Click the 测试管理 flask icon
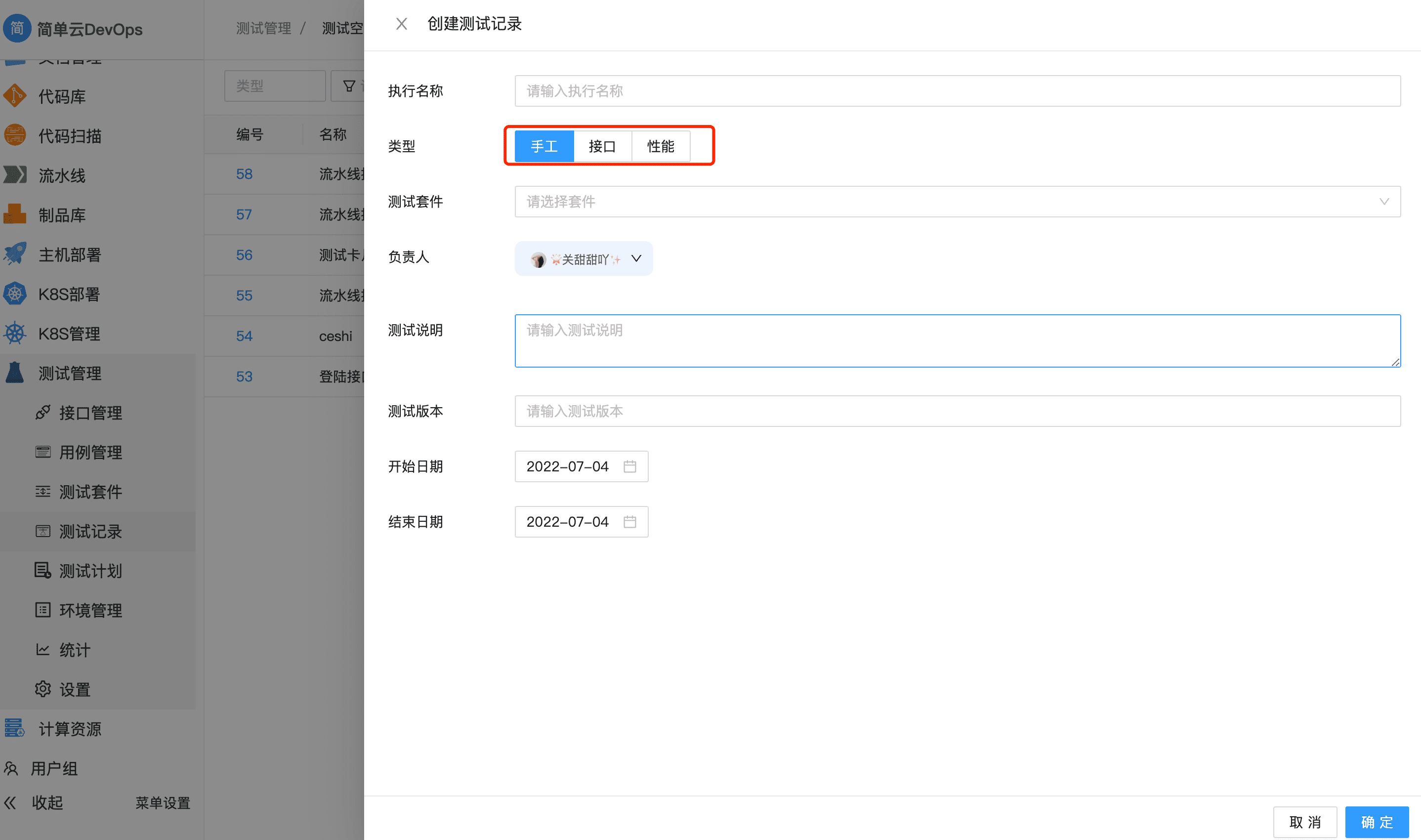 pyautogui.click(x=15, y=373)
